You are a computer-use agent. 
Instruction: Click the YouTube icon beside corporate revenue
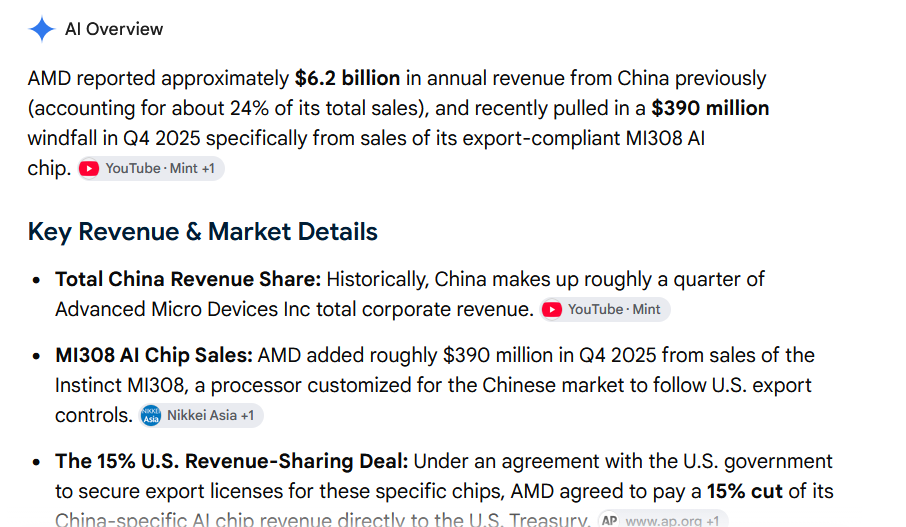point(552,309)
